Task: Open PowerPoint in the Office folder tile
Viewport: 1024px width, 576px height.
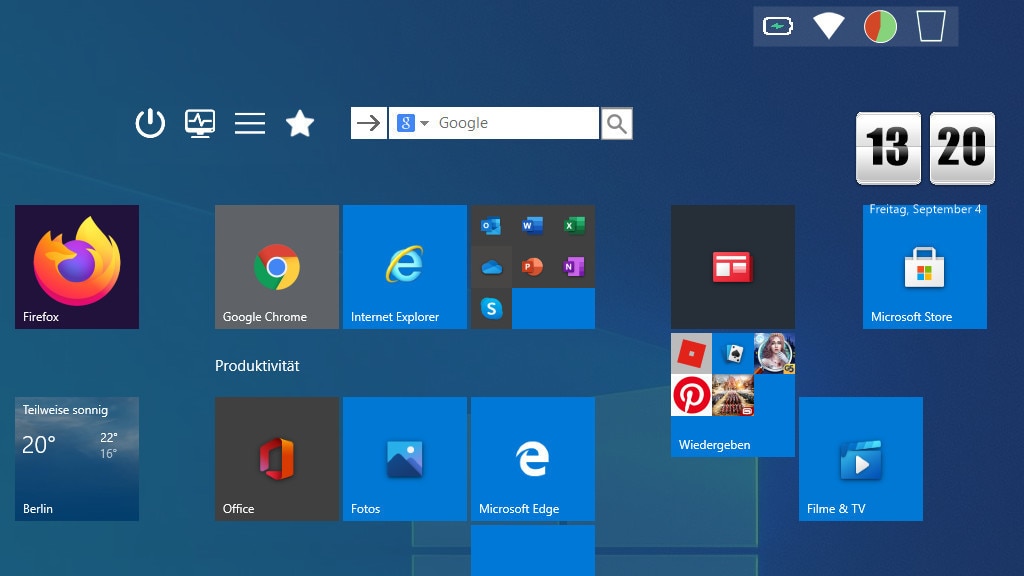Action: click(532, 267)
